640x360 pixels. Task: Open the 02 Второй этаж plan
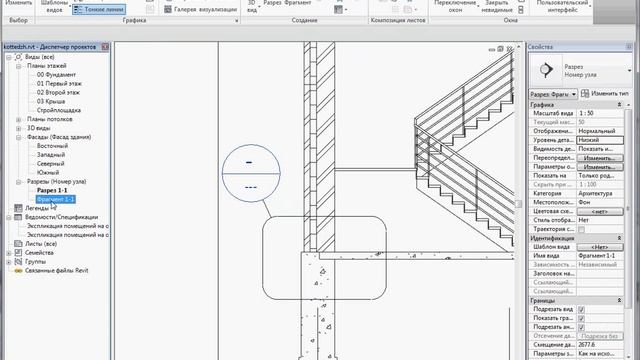58,93
